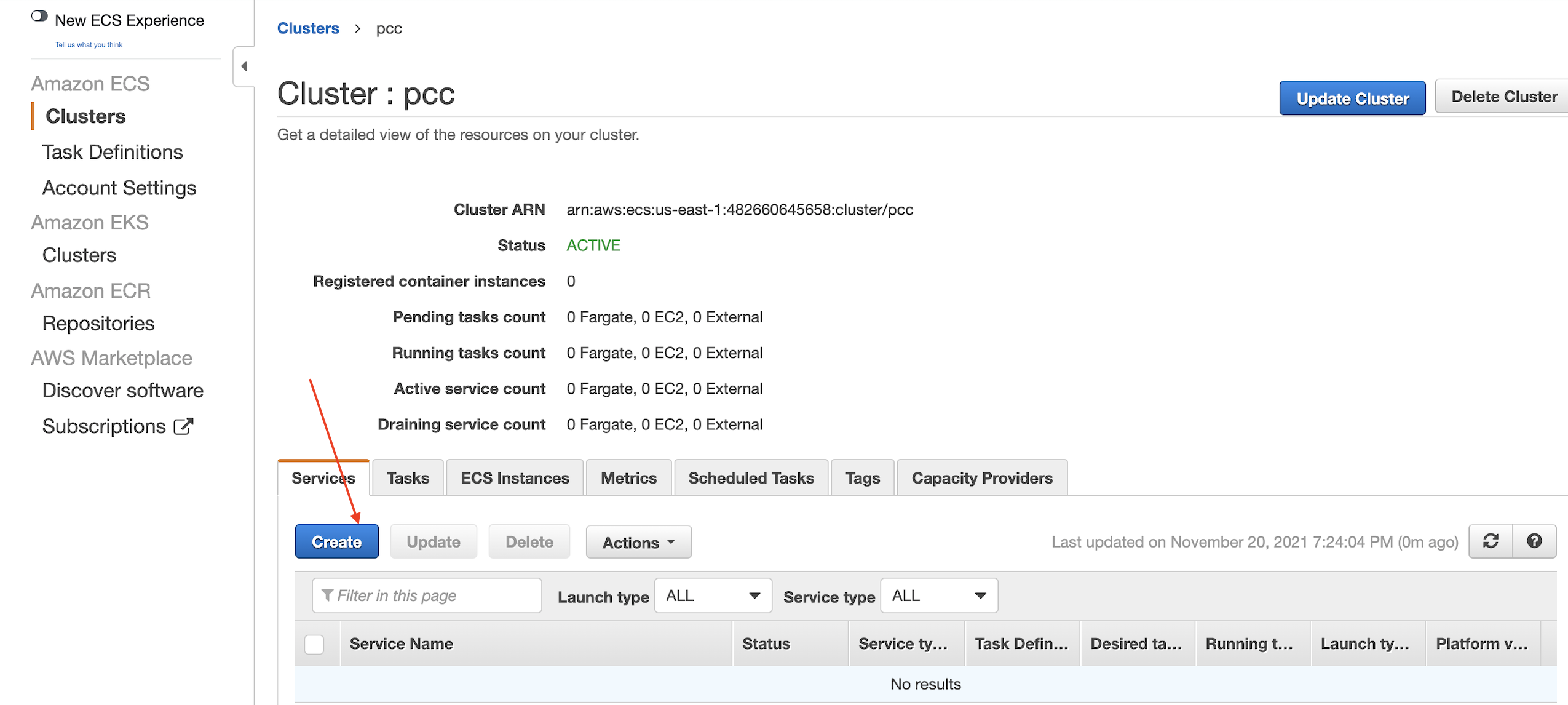This screenshot has width=1568, height=705.
Task: Open Task Definitions in sidebar
Action: click(113, 152)
